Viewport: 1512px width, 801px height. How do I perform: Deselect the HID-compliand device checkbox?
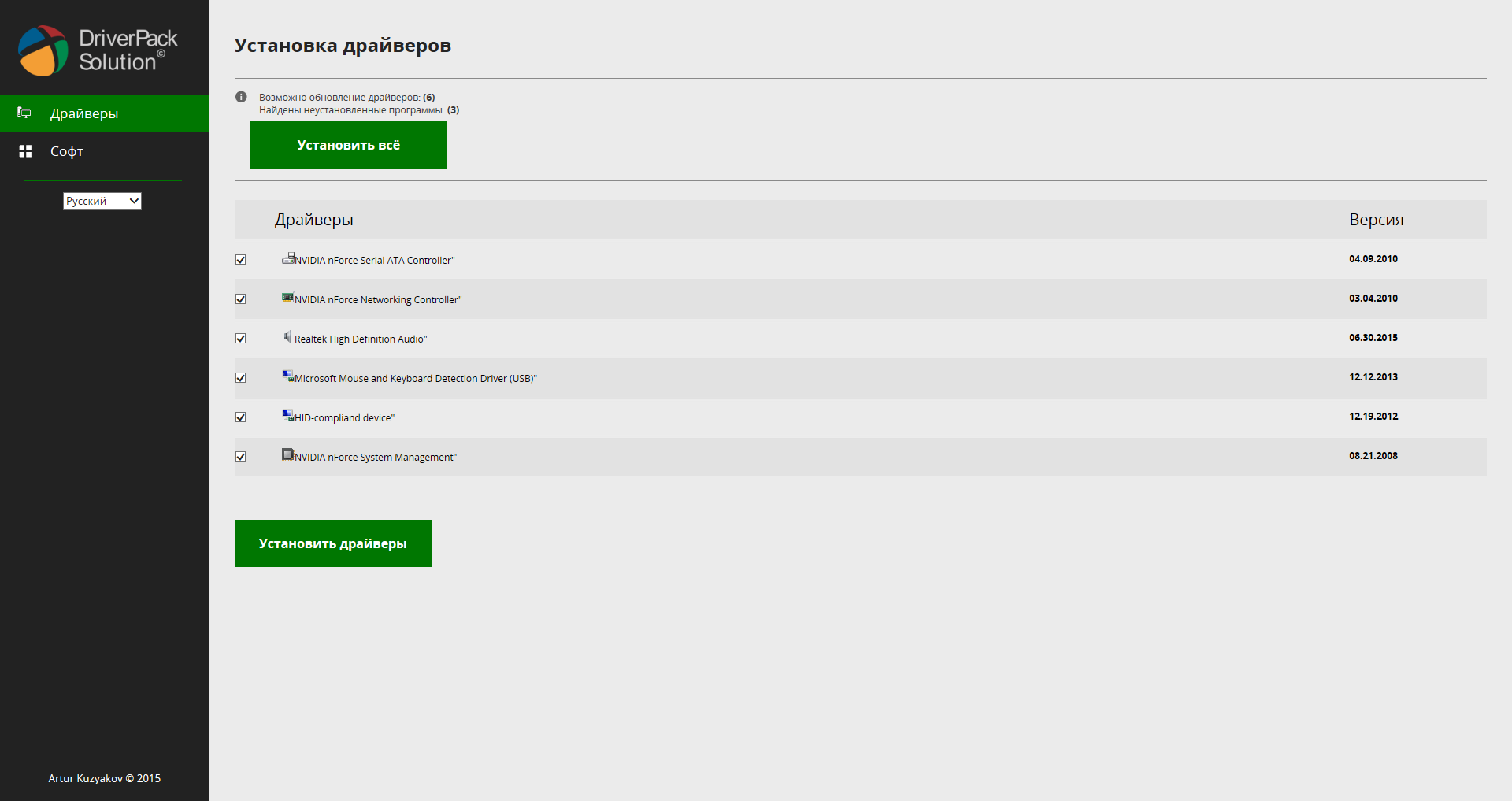coord(241,417)
